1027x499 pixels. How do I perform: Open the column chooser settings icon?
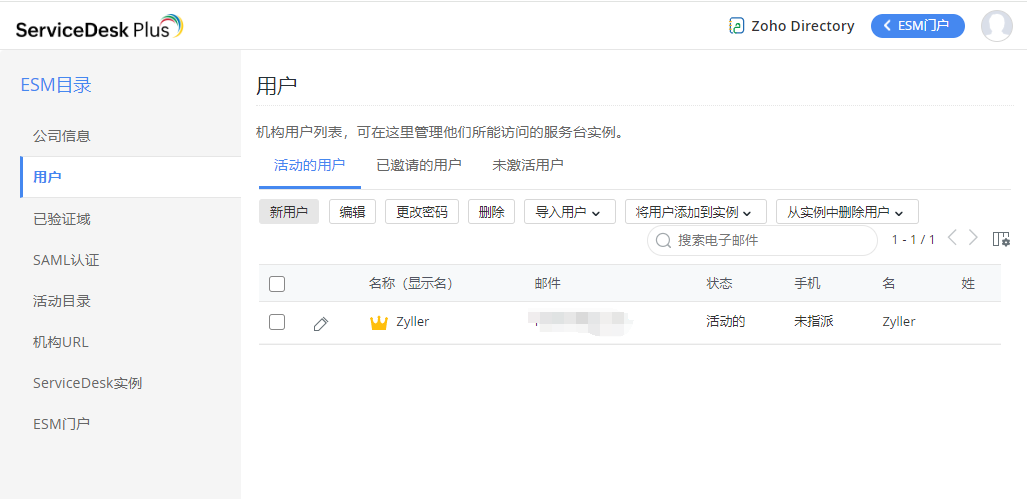click(x=1001, y=239)
